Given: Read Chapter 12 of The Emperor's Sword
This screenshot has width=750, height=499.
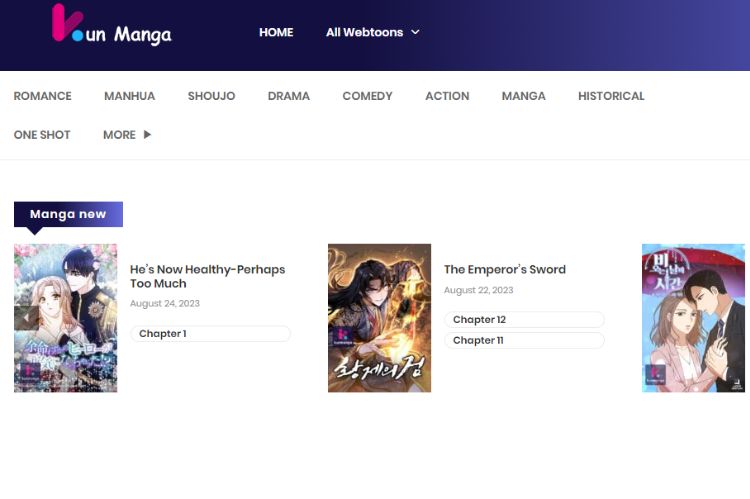Looking at the screenshot, I should point(524,320).
